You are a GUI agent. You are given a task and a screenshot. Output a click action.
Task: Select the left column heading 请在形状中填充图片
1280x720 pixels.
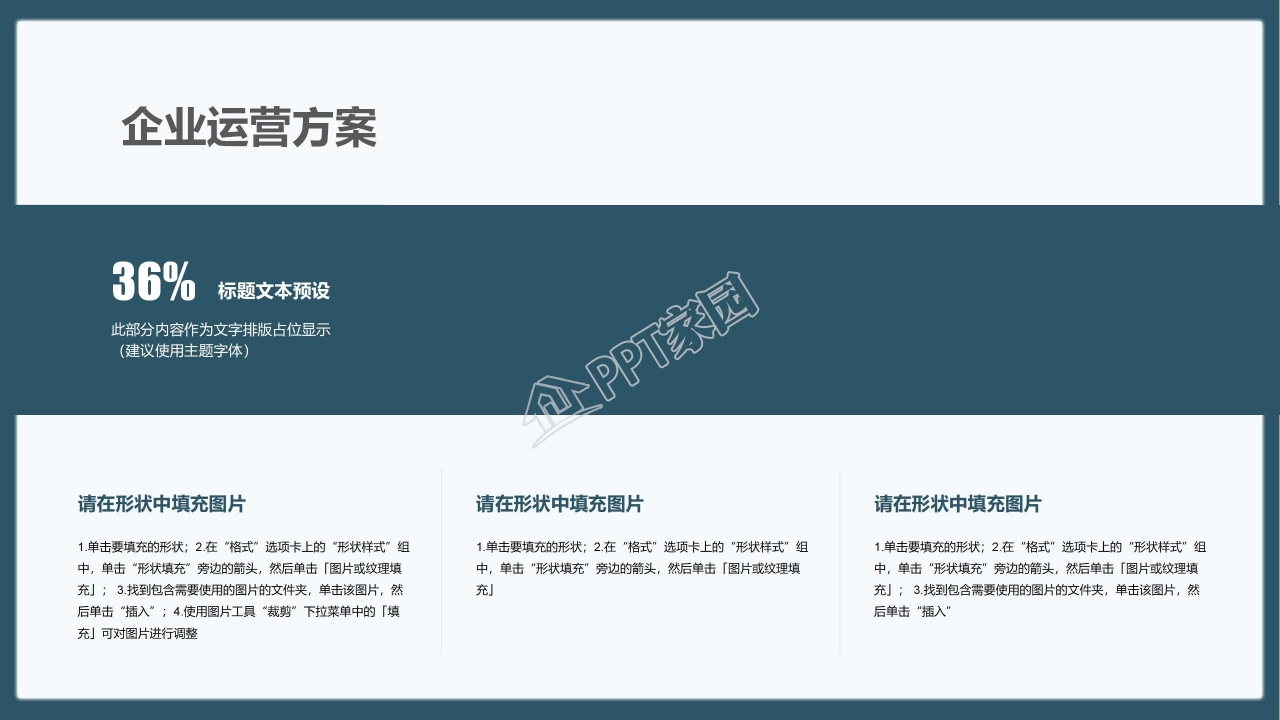tap(161, 504)
